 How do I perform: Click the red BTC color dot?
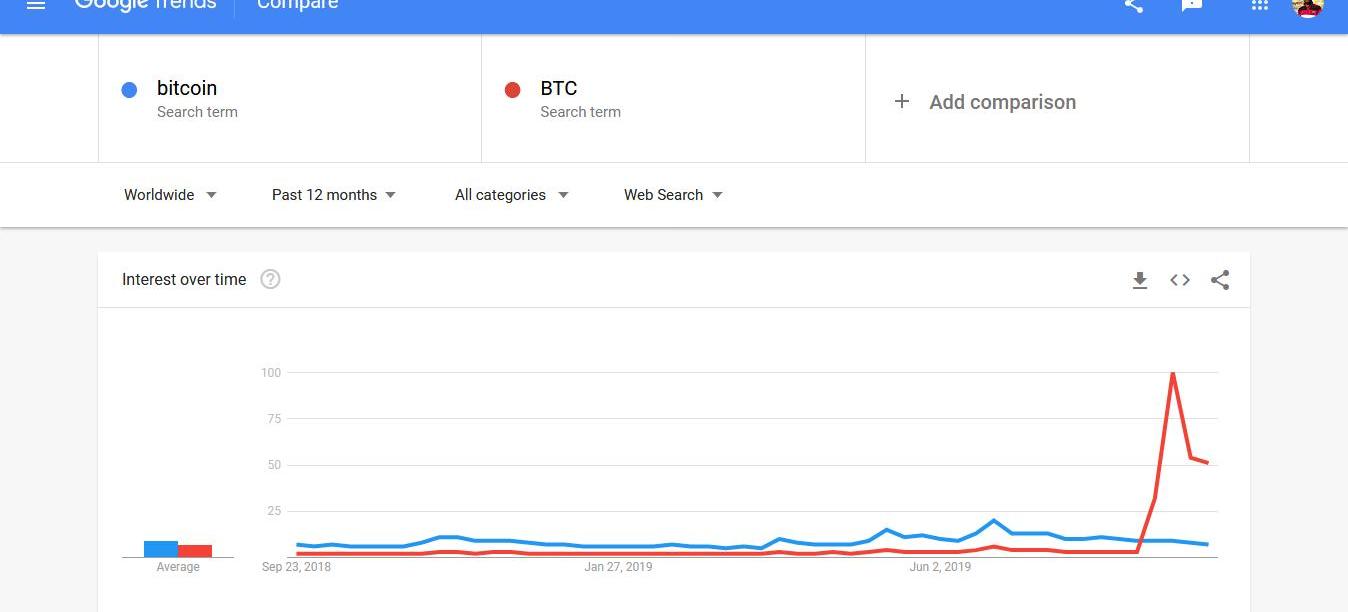point(513,90)
